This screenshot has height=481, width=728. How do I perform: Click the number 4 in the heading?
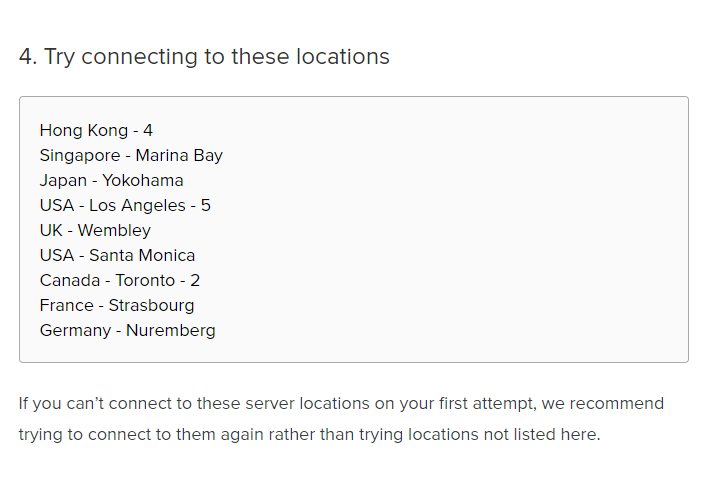point(28,57)
